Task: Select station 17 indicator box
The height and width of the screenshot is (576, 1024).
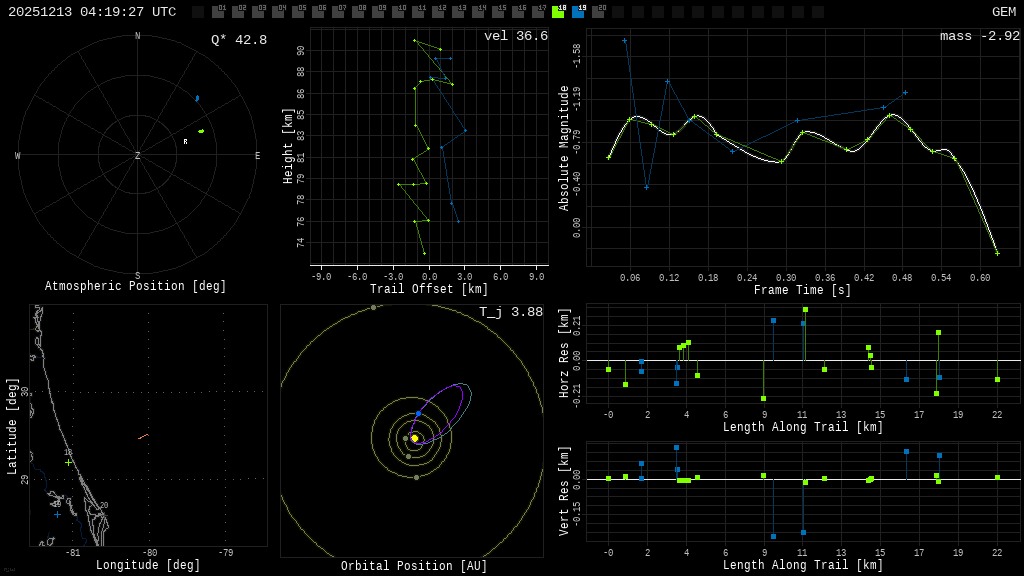Action: click(x=538, y=12)
